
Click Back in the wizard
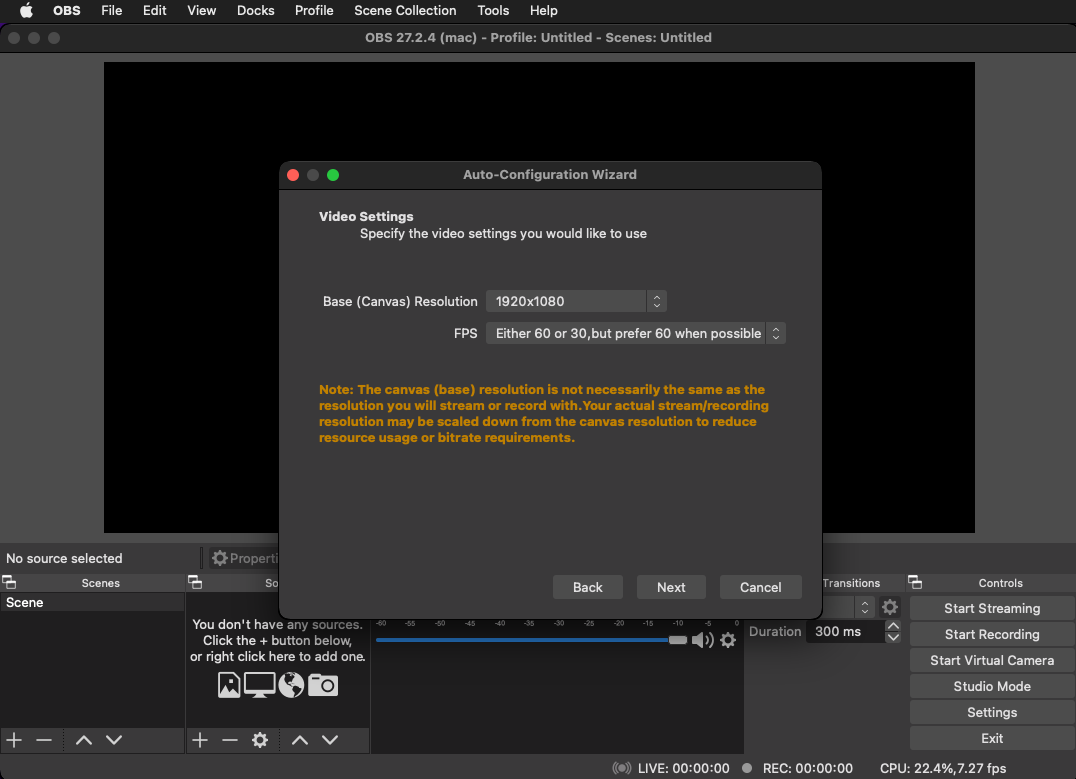[x=587, y=588]
